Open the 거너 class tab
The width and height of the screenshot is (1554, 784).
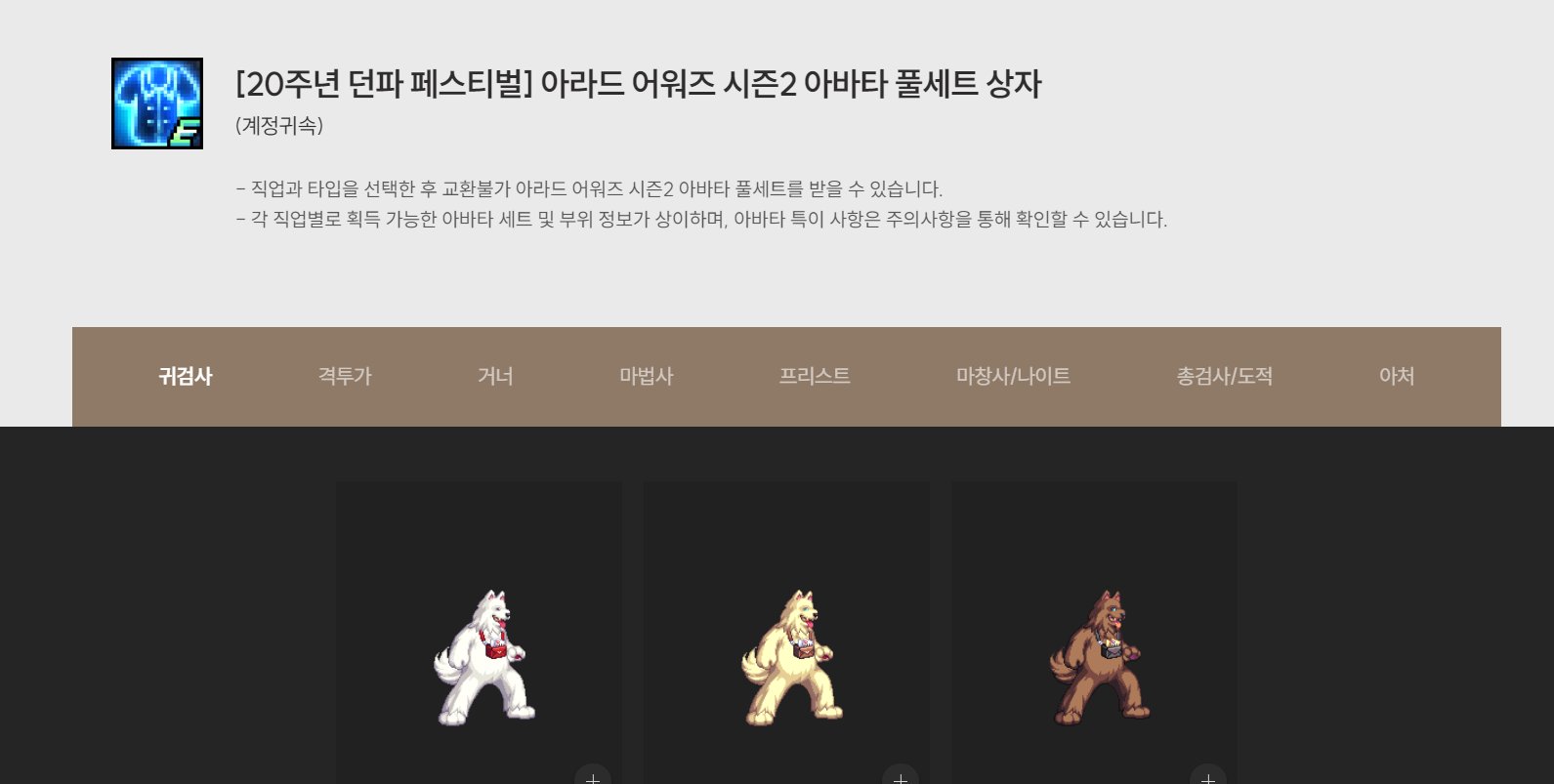click(x=495, y=376)
